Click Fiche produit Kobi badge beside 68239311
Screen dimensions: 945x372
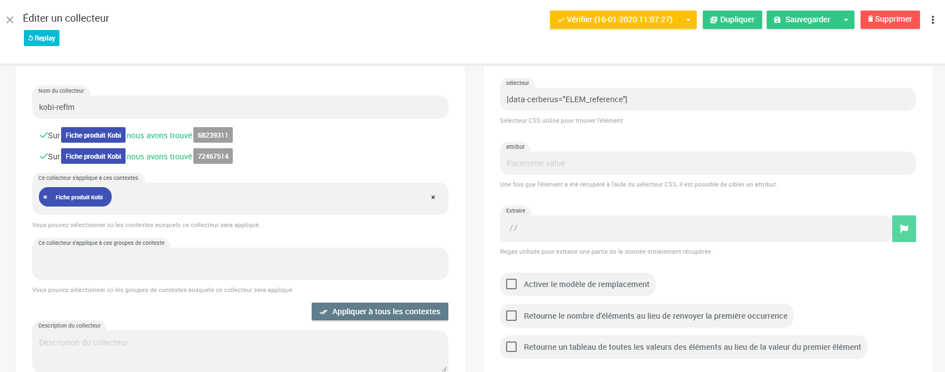coord(93,135)
